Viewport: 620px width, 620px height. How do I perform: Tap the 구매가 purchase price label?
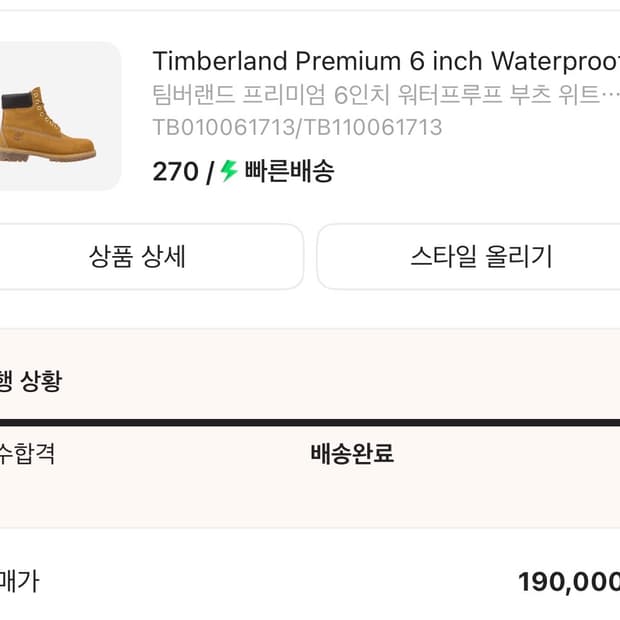(18, 581)
